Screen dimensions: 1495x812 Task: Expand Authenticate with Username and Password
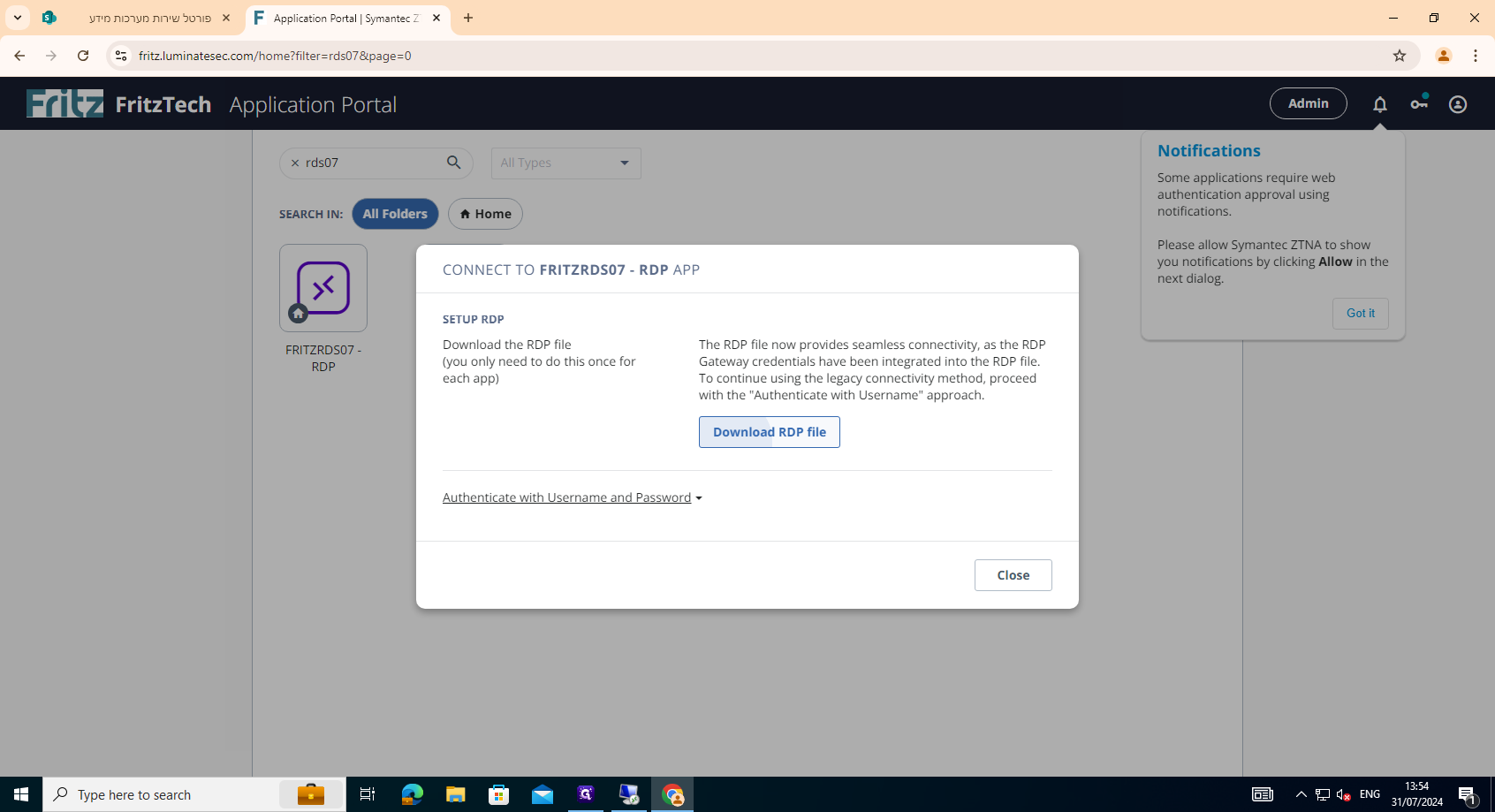tap(572, 497)
